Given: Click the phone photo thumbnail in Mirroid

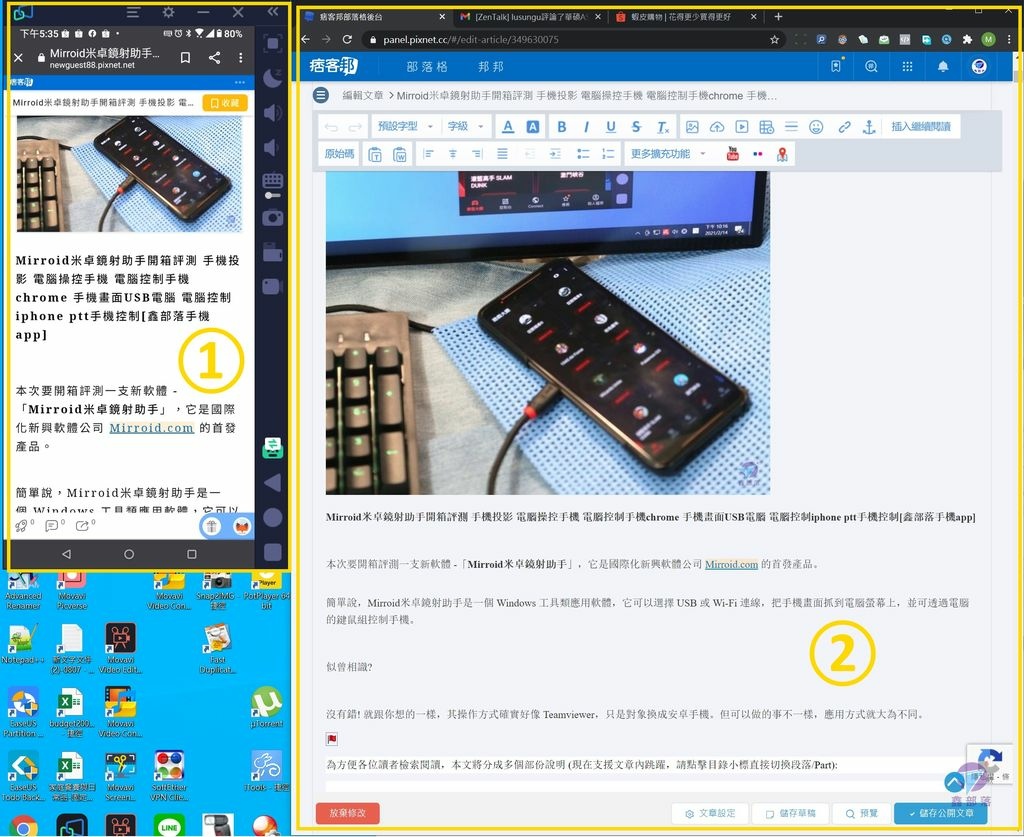Looking at the screenshot, I should [129, 174].
